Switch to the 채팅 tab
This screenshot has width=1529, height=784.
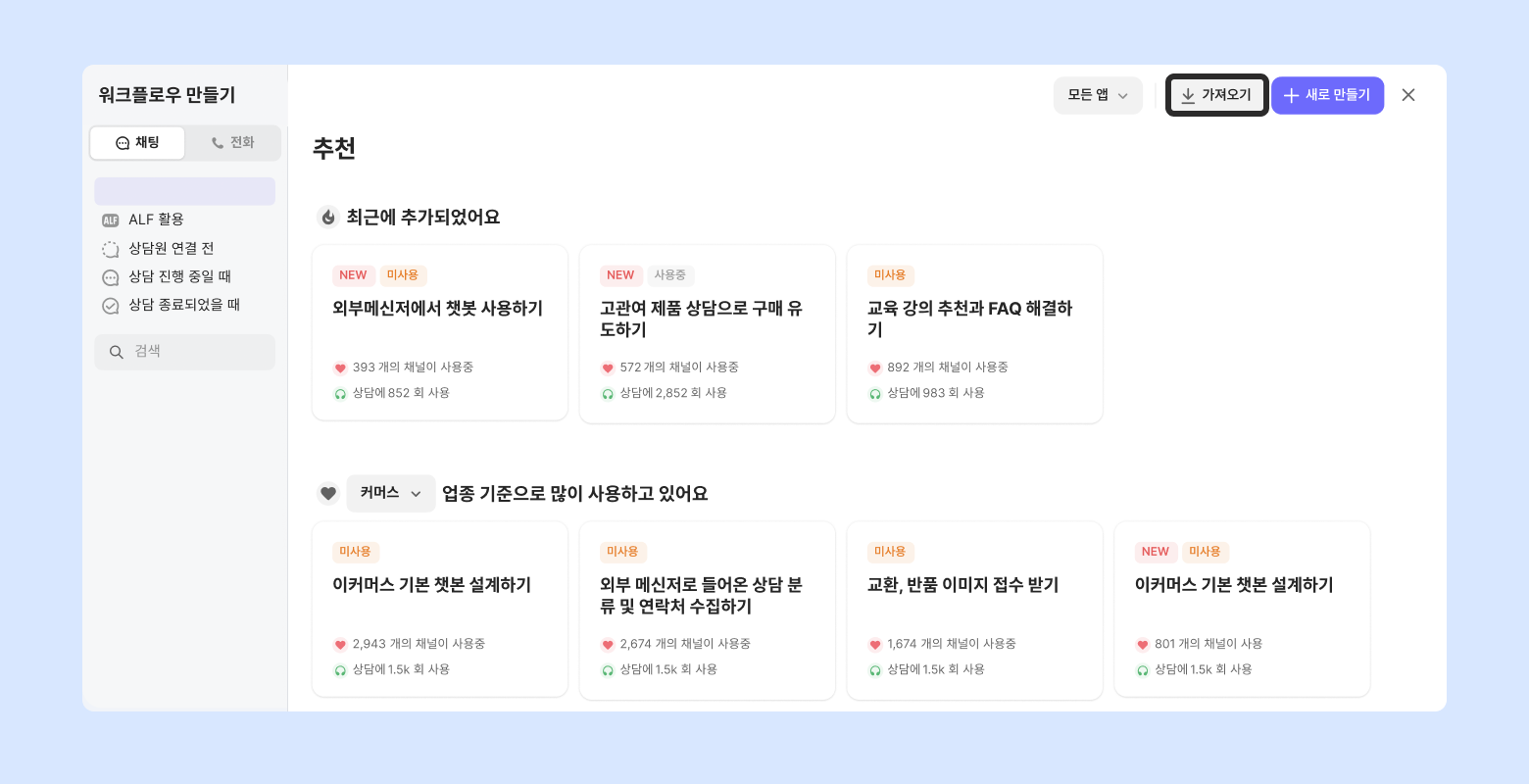pos(137,143)
